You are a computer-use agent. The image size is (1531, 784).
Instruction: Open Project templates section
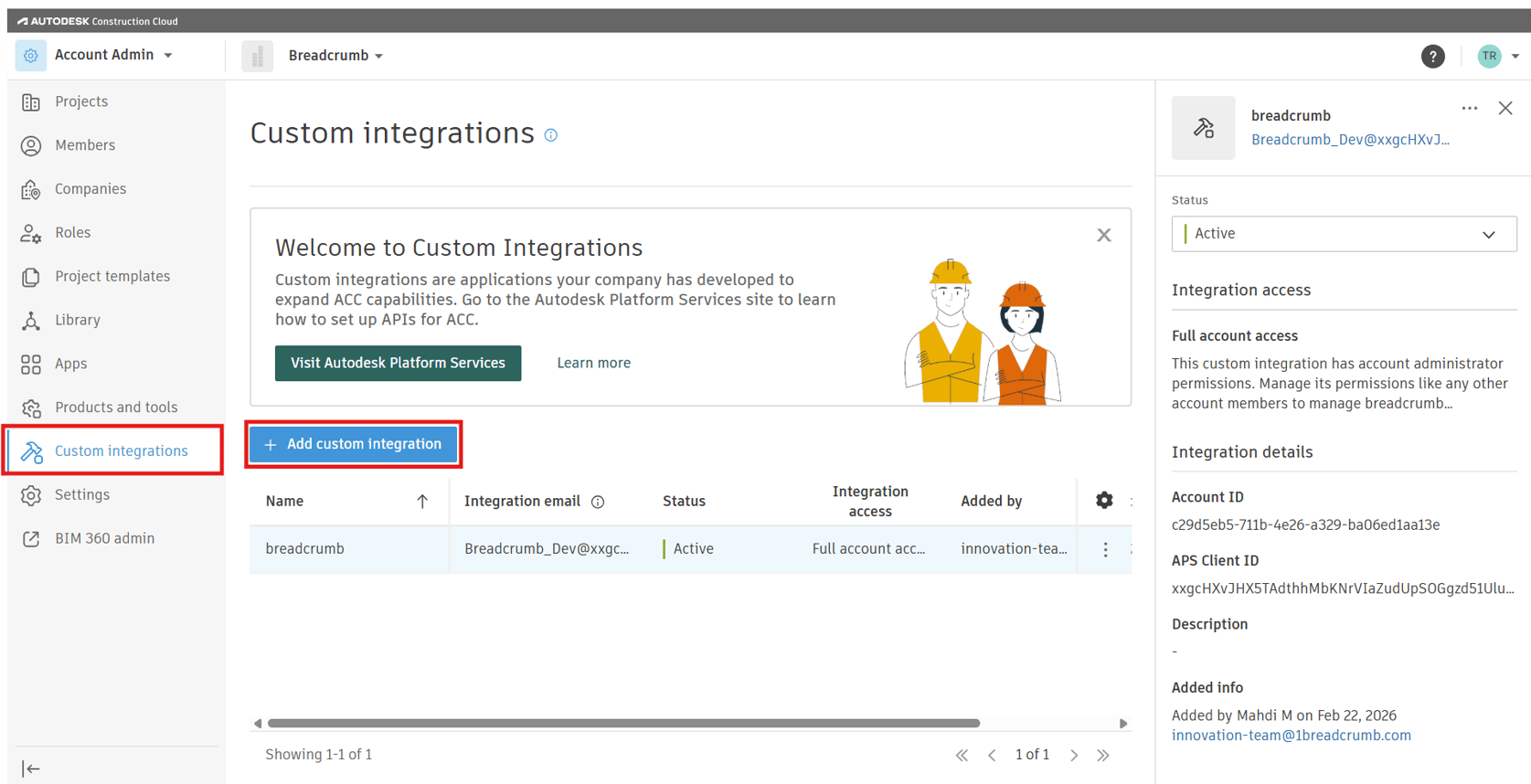(112, 276)
